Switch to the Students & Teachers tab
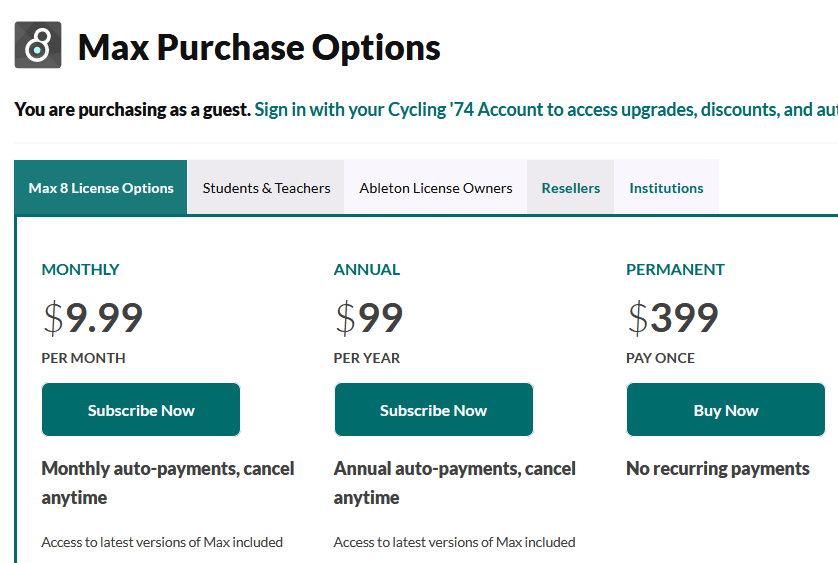The width and height of the screenshot is (838, 563). [x=266, y=188]
